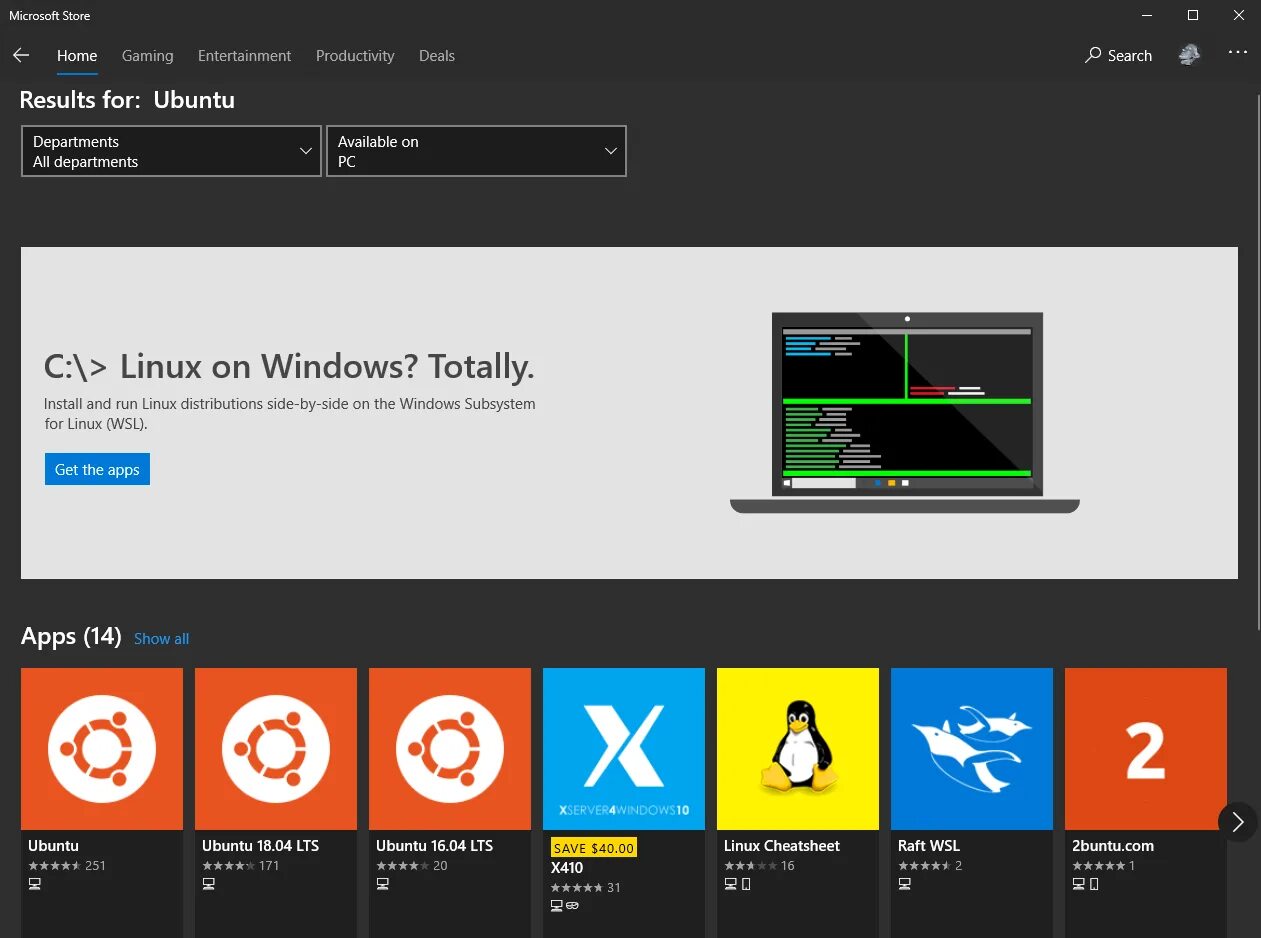
Task: Maximize the Microsoft Store window
Action: (x=1192, y=15)
